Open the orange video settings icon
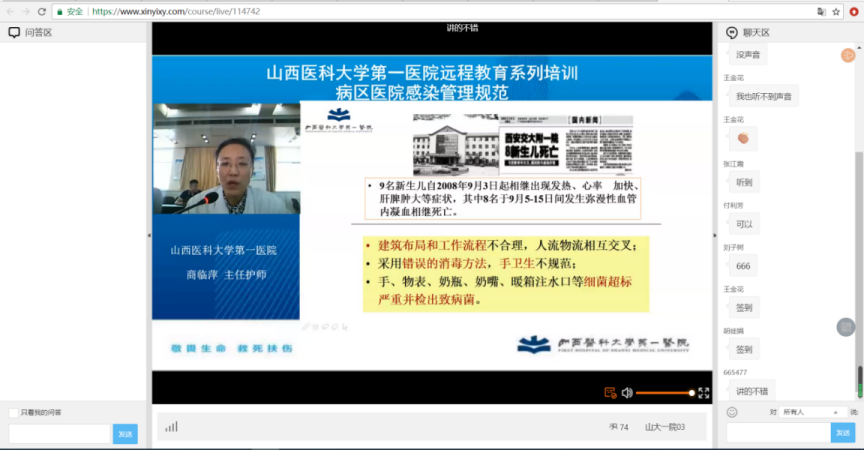This screenshot has height=450, width=864. tap(610, 393)
